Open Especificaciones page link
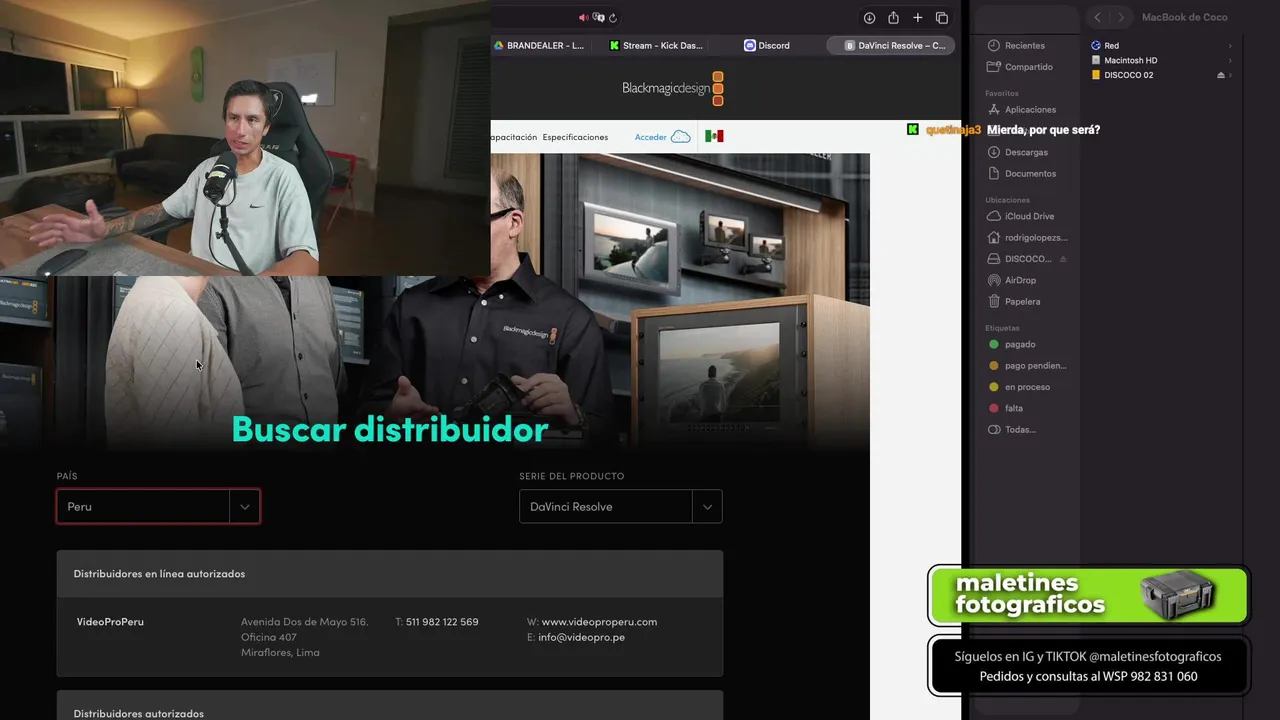This screenshot has height=720, width=1280. click(x=575, y=137)
